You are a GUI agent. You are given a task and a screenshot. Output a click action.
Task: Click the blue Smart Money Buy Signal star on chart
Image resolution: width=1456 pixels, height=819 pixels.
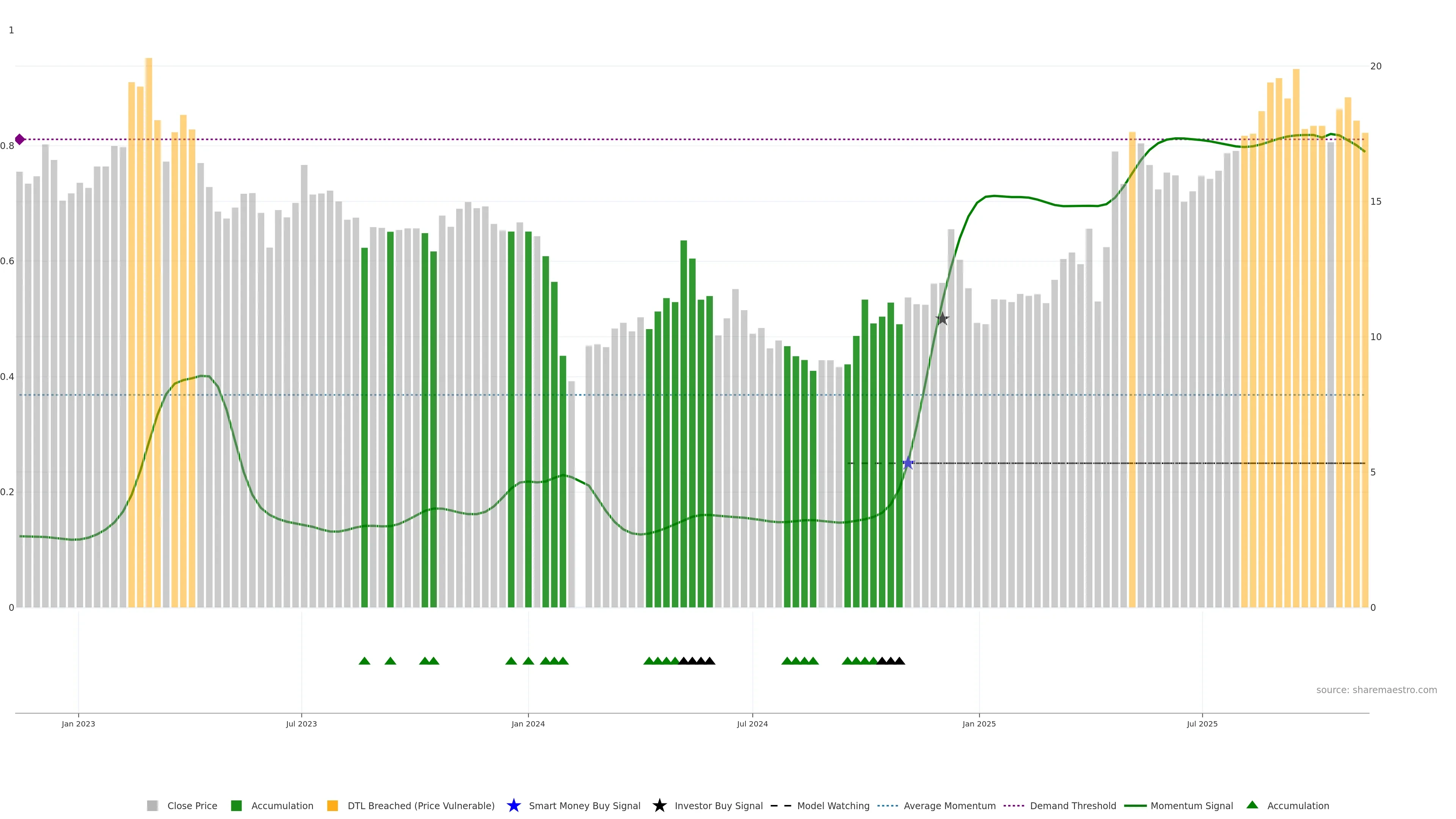[908, 463]
